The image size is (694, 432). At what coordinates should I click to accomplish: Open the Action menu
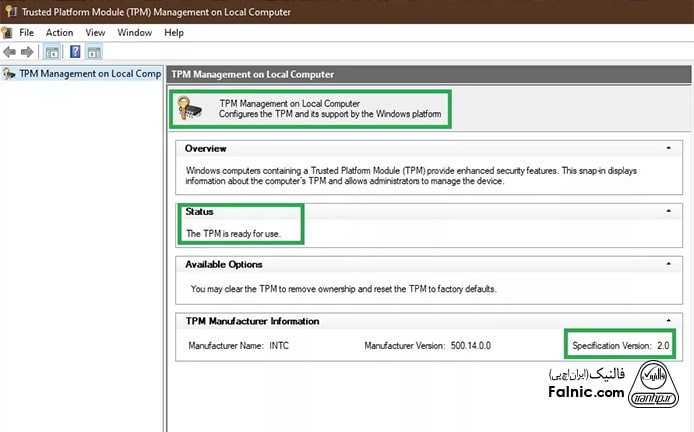point(59,32)
